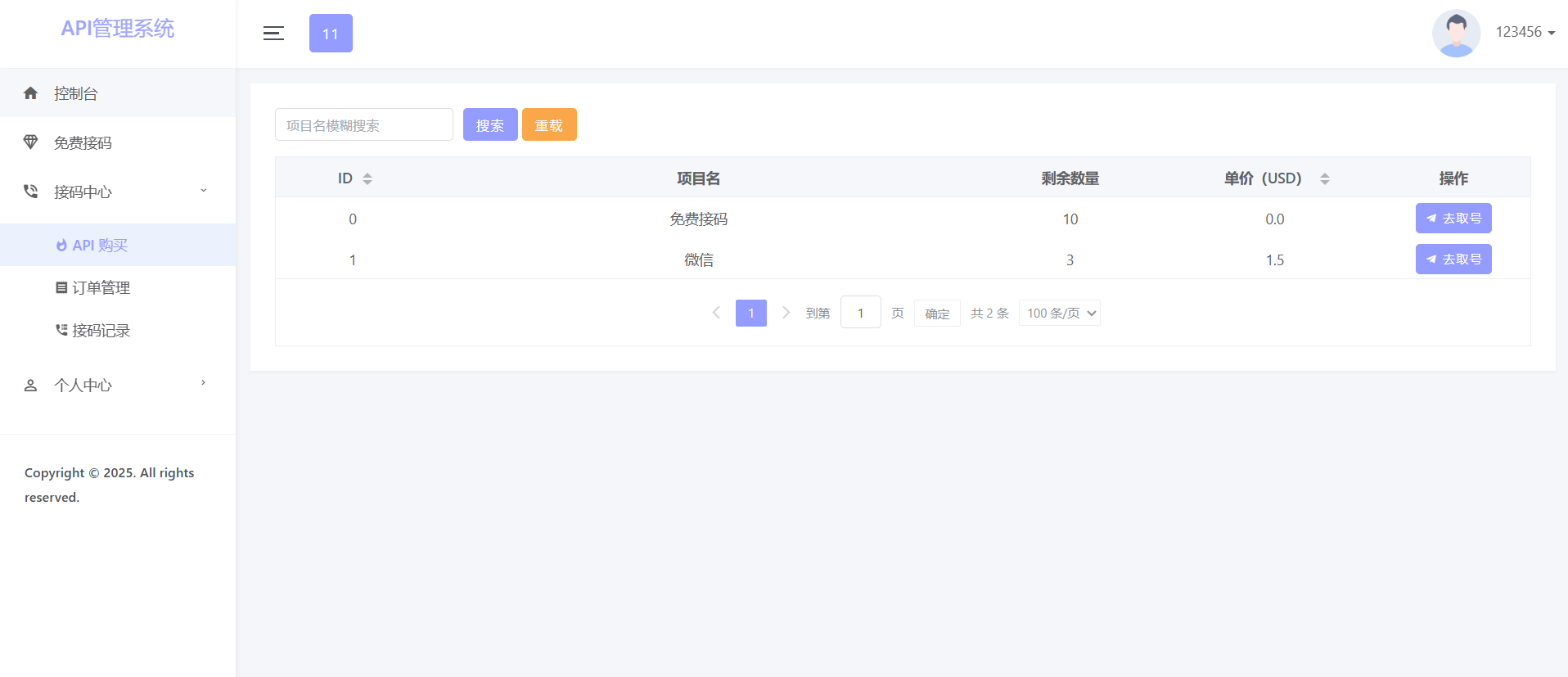This screenshot has width=1568, height=677.
Task: Select the API 购买 sidebar item
Action: point(100,245)
